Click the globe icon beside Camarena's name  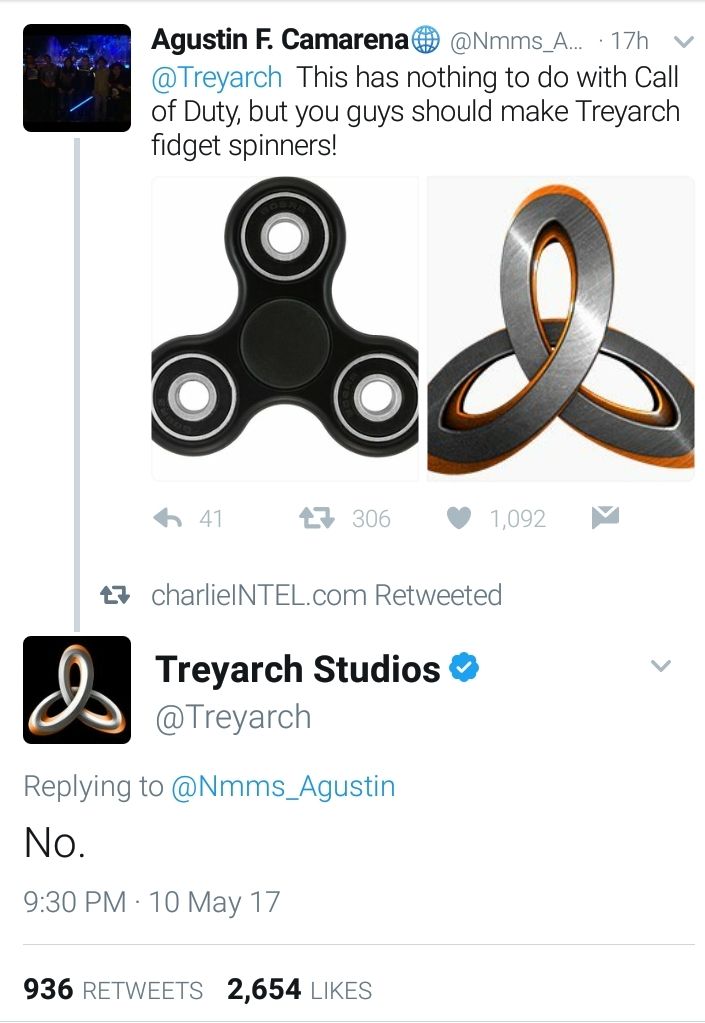coord(426,40)
